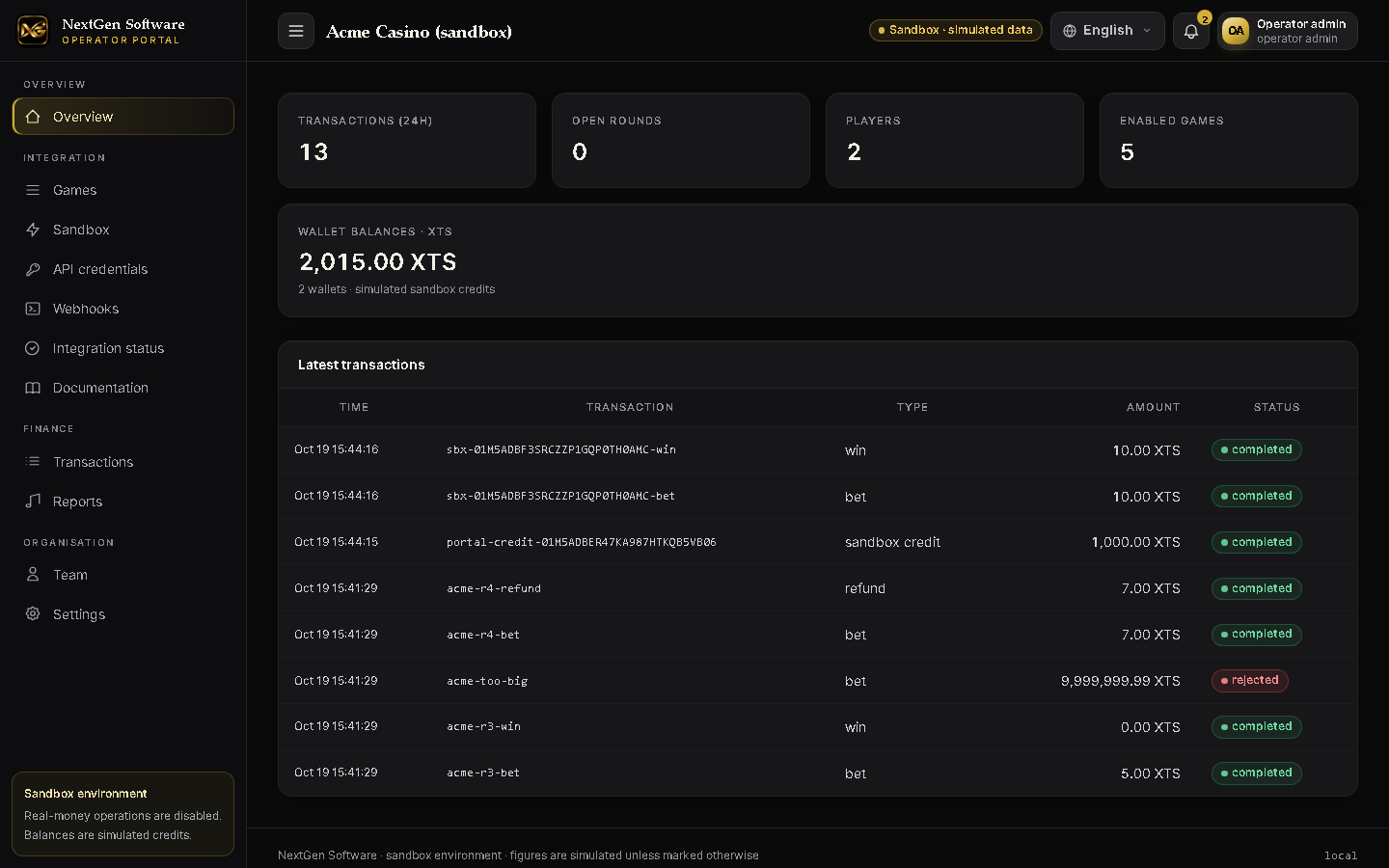Click the NextGen Software logo icon
Viewport: 1389px width, 868px height.
click(33, 31)
